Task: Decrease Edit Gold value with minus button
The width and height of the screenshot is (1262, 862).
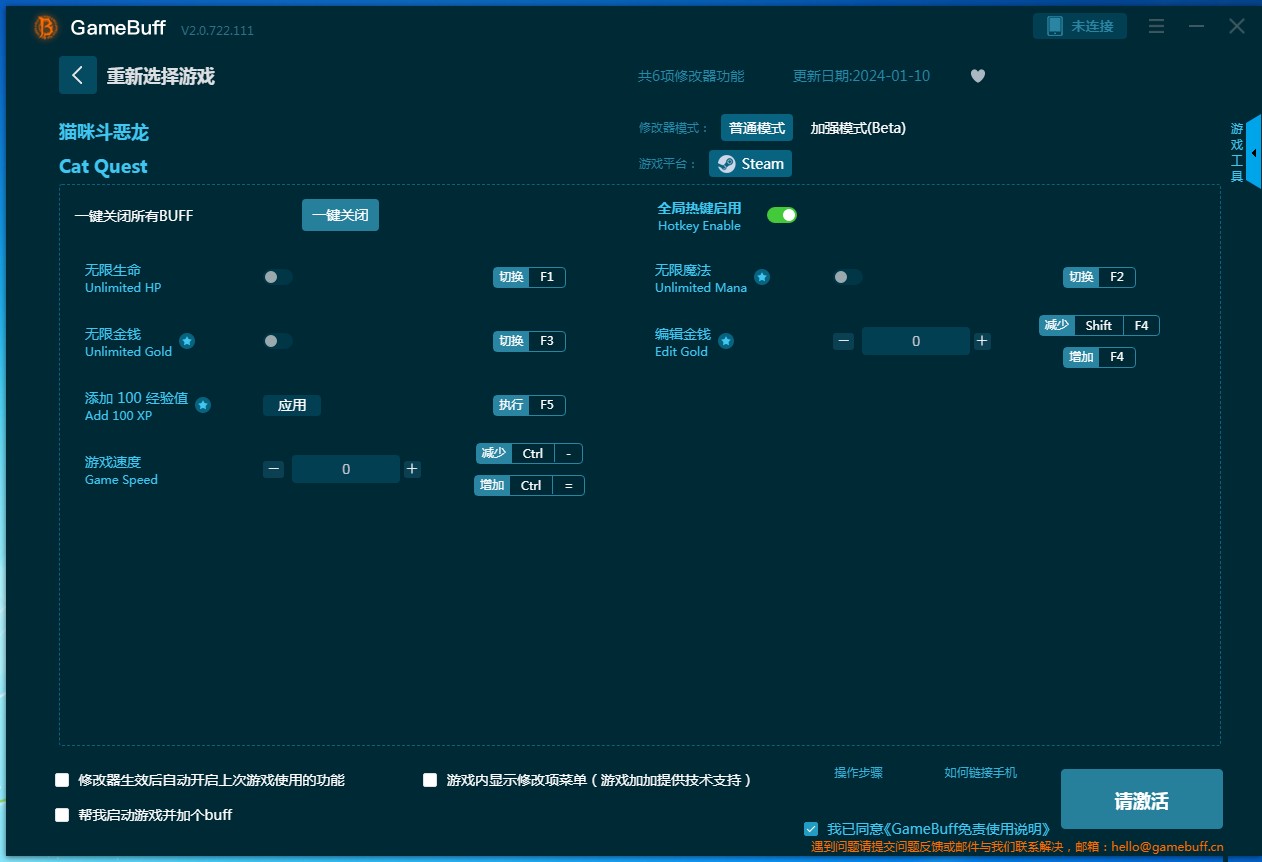Action: 843,341
